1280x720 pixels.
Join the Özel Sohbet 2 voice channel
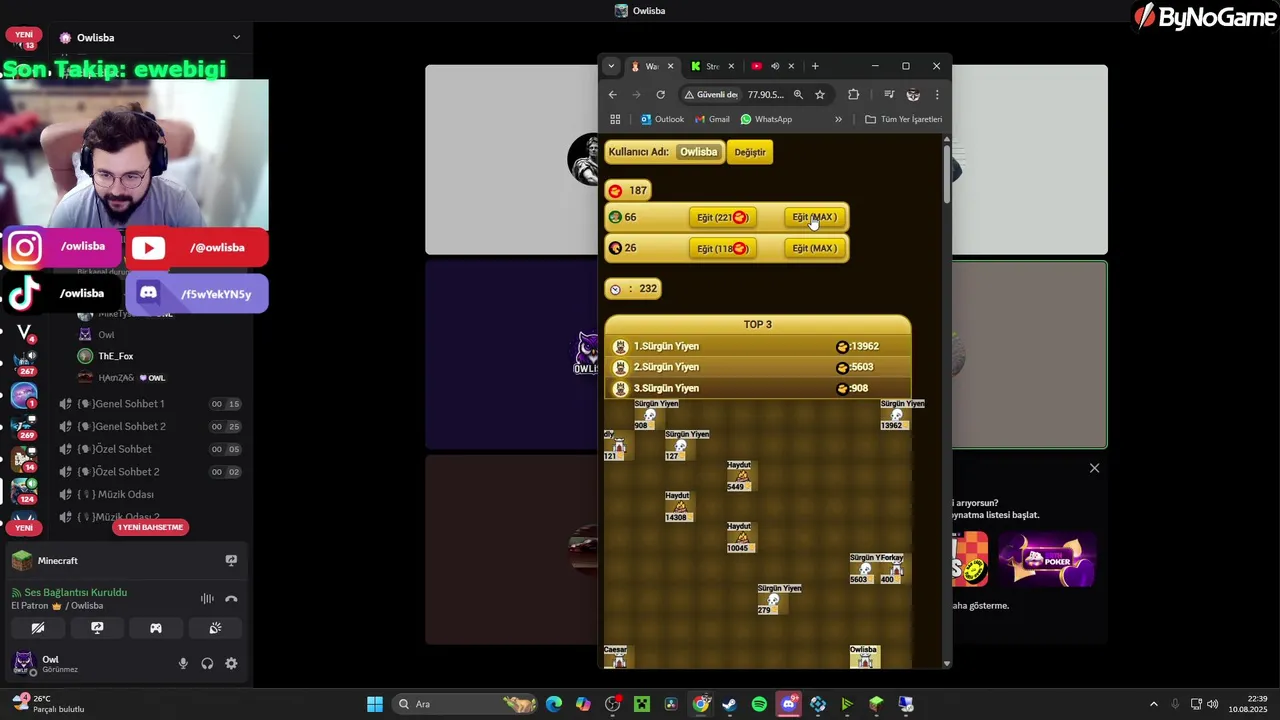150,472
